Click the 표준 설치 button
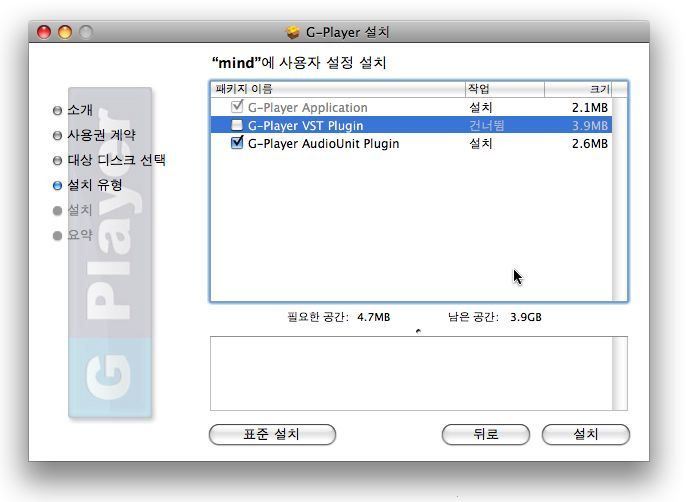Image resolution: width=686 pixels, height=502 pixels. pyautogui.click(x=272, y=434)
